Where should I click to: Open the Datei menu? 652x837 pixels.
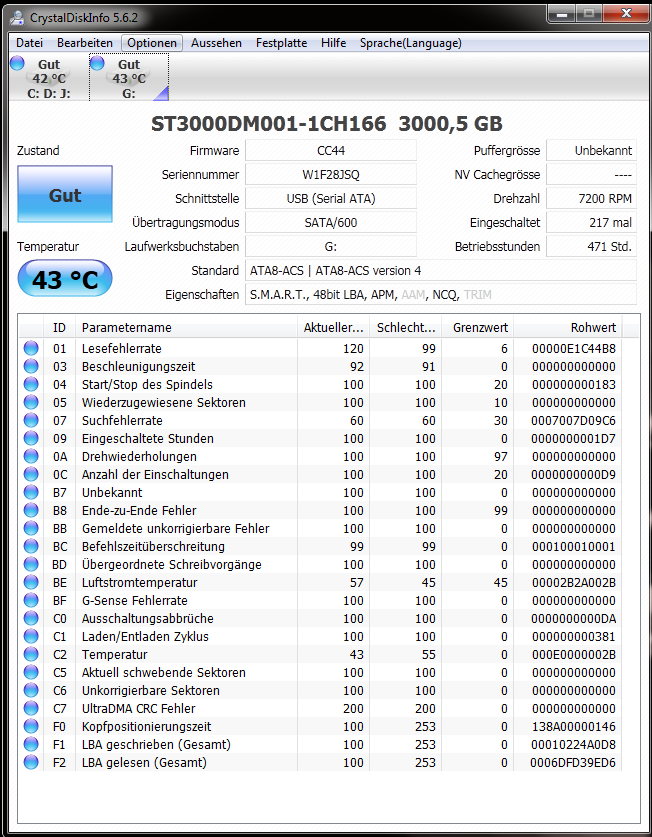coord(29,43)
